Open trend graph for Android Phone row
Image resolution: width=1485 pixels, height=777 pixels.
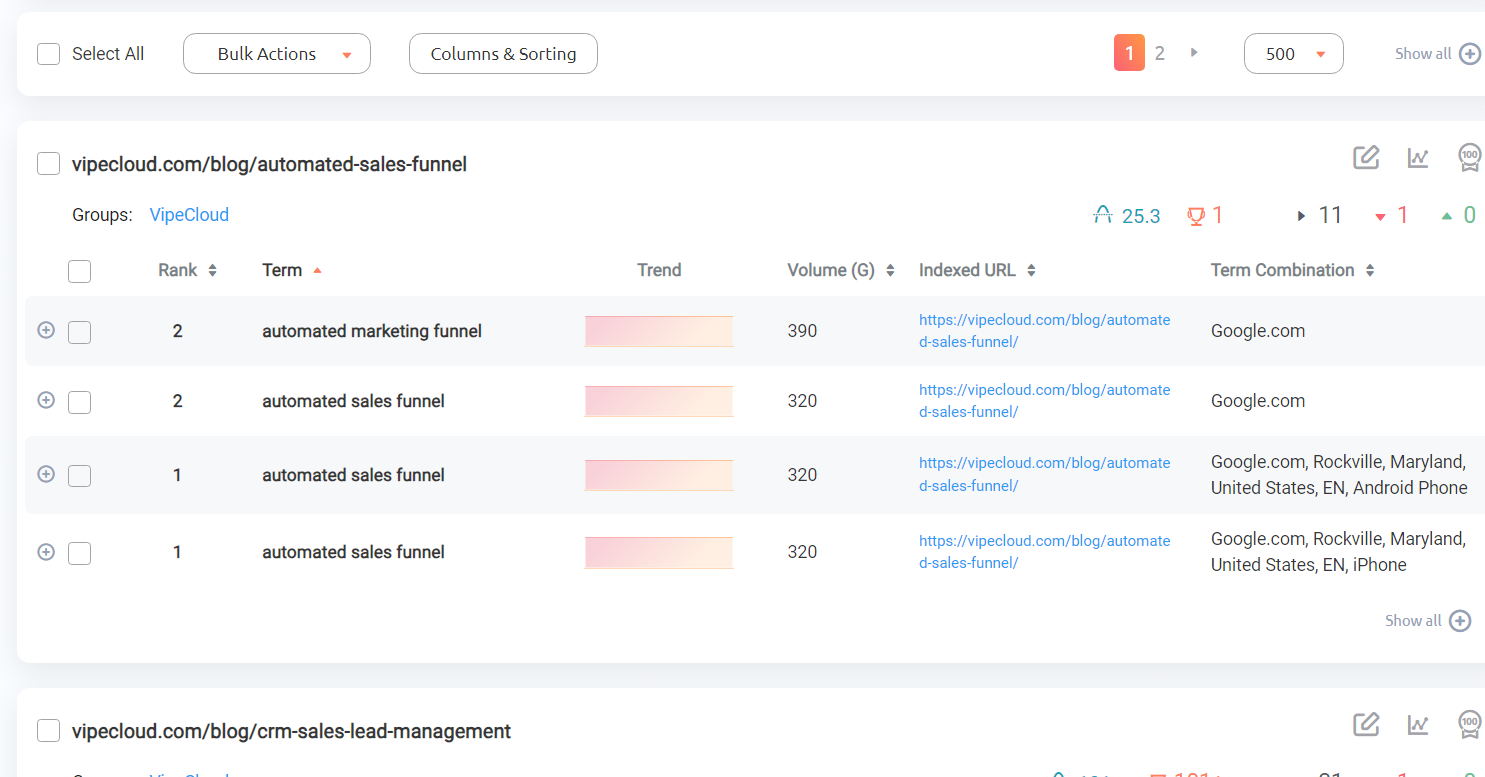(x=659, y=475)
